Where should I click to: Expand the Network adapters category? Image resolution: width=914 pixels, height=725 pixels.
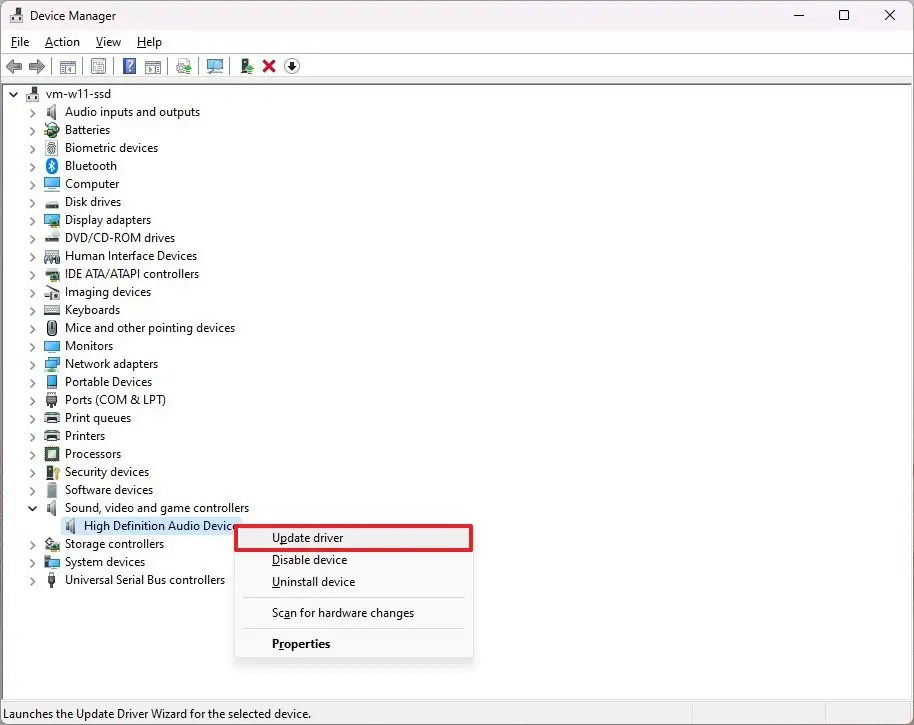point(32,363)
